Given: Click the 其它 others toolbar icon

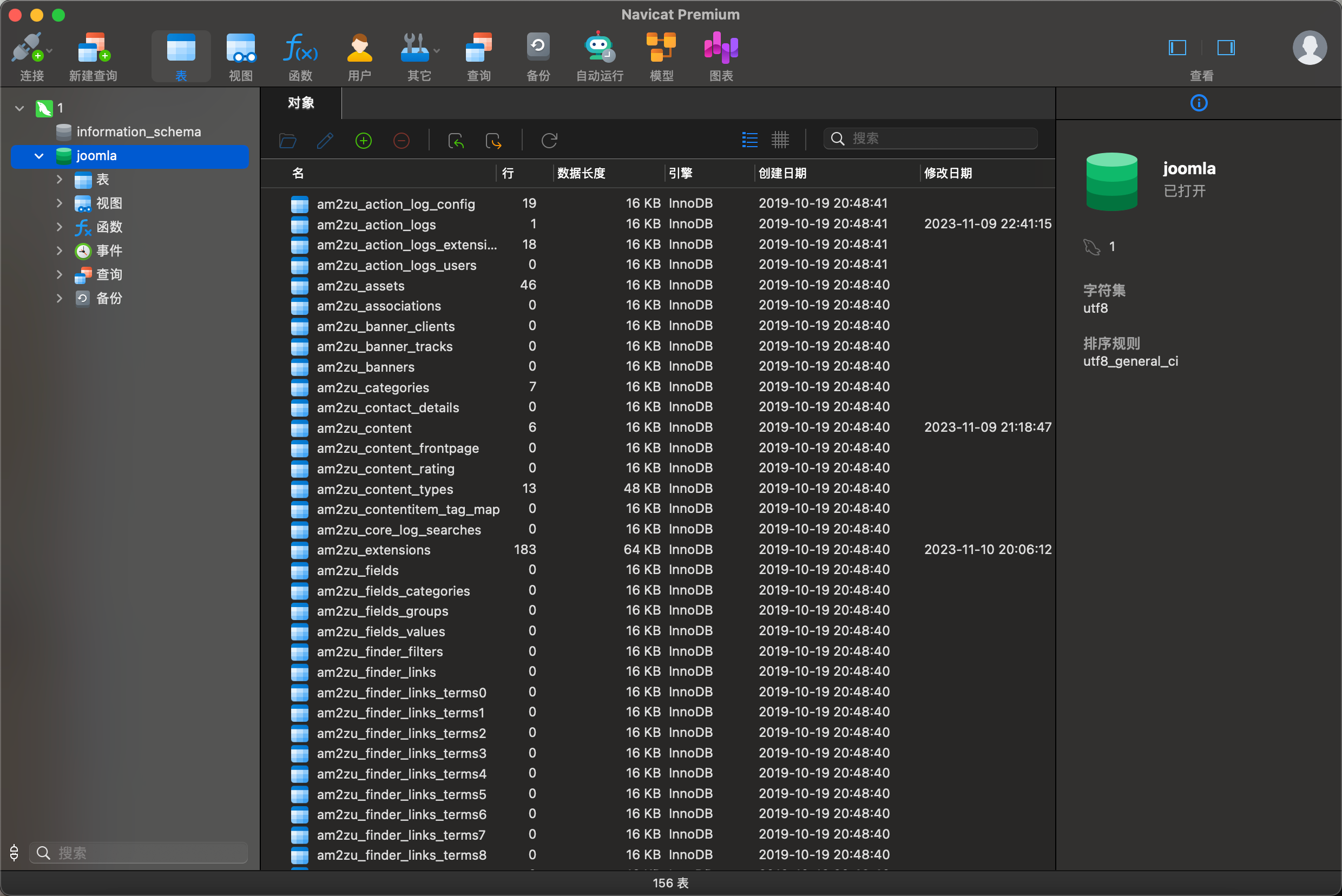Looking at the screenshot, I should click(x=415, y=48).
